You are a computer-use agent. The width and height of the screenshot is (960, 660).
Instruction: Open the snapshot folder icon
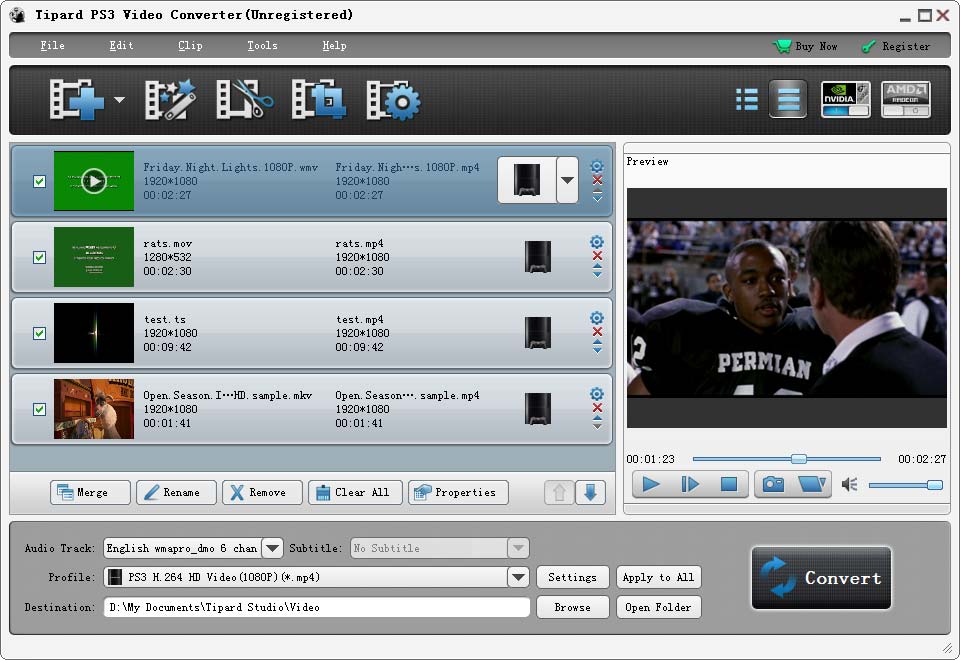[x=812, y=484]
